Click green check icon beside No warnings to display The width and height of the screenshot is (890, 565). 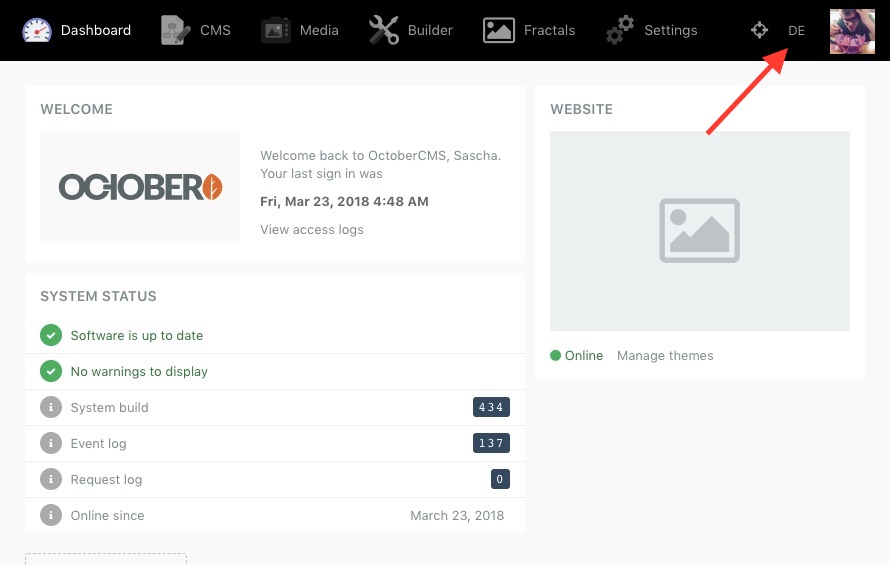(x=51, y=371)
